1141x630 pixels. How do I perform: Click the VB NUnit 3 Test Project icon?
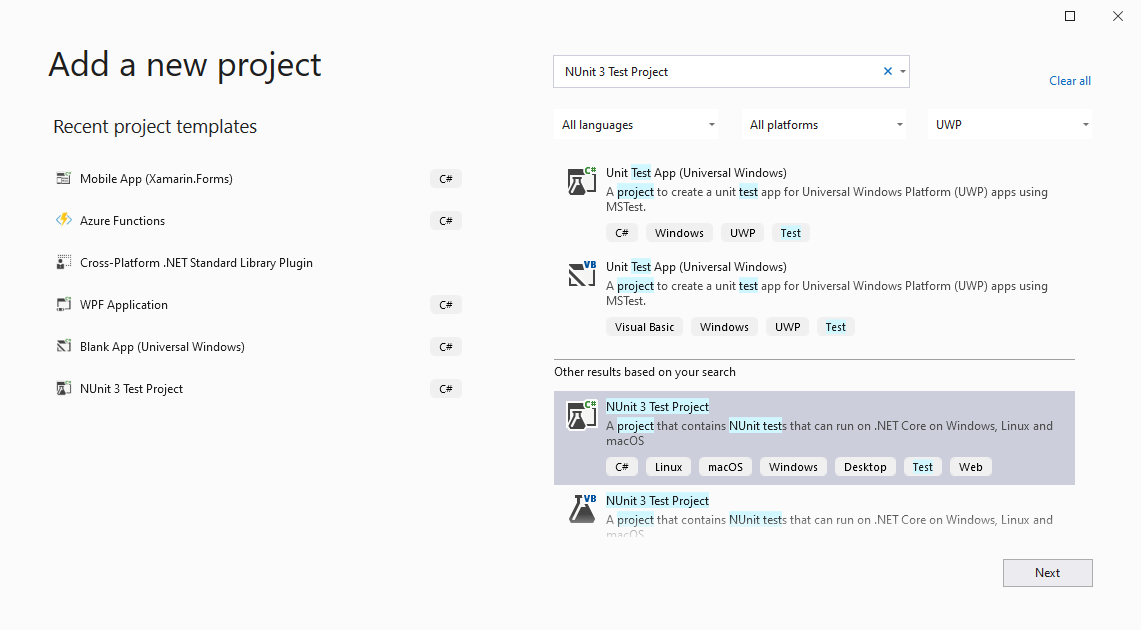tap(581, 509)
